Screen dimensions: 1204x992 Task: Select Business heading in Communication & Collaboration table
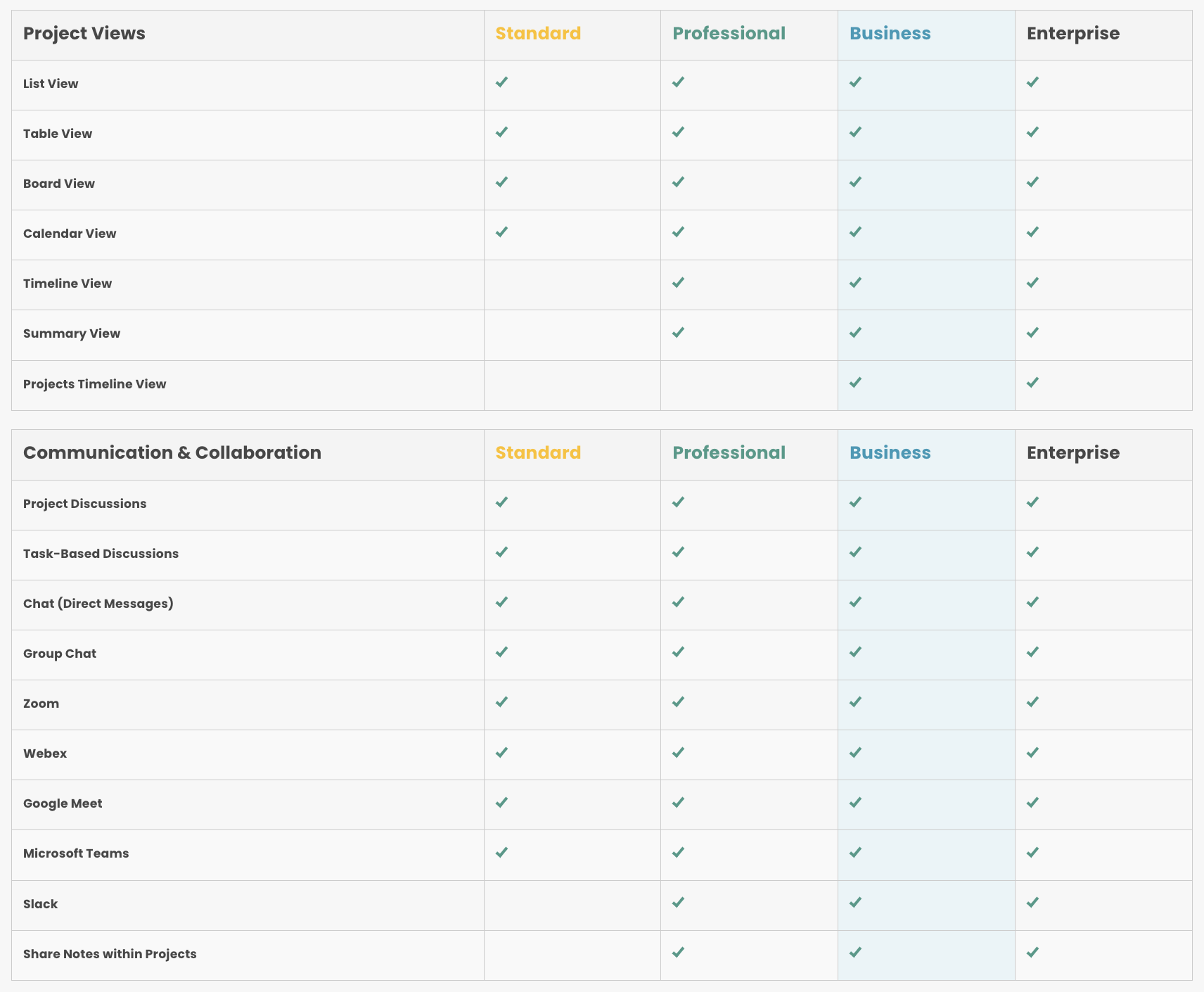pyautogui.click(x=890, y=453)
